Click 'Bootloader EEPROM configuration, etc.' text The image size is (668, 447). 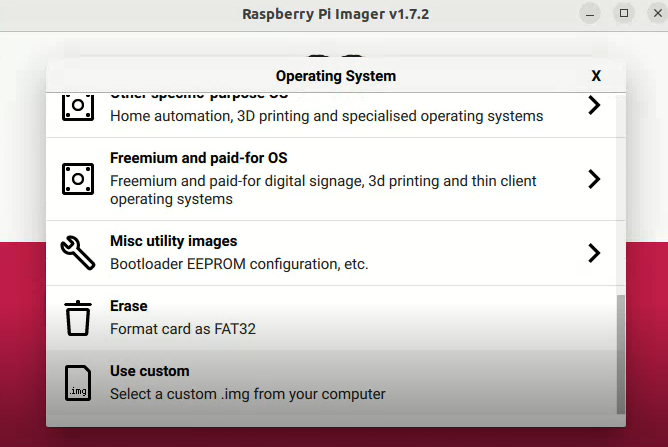click(239, 264)
